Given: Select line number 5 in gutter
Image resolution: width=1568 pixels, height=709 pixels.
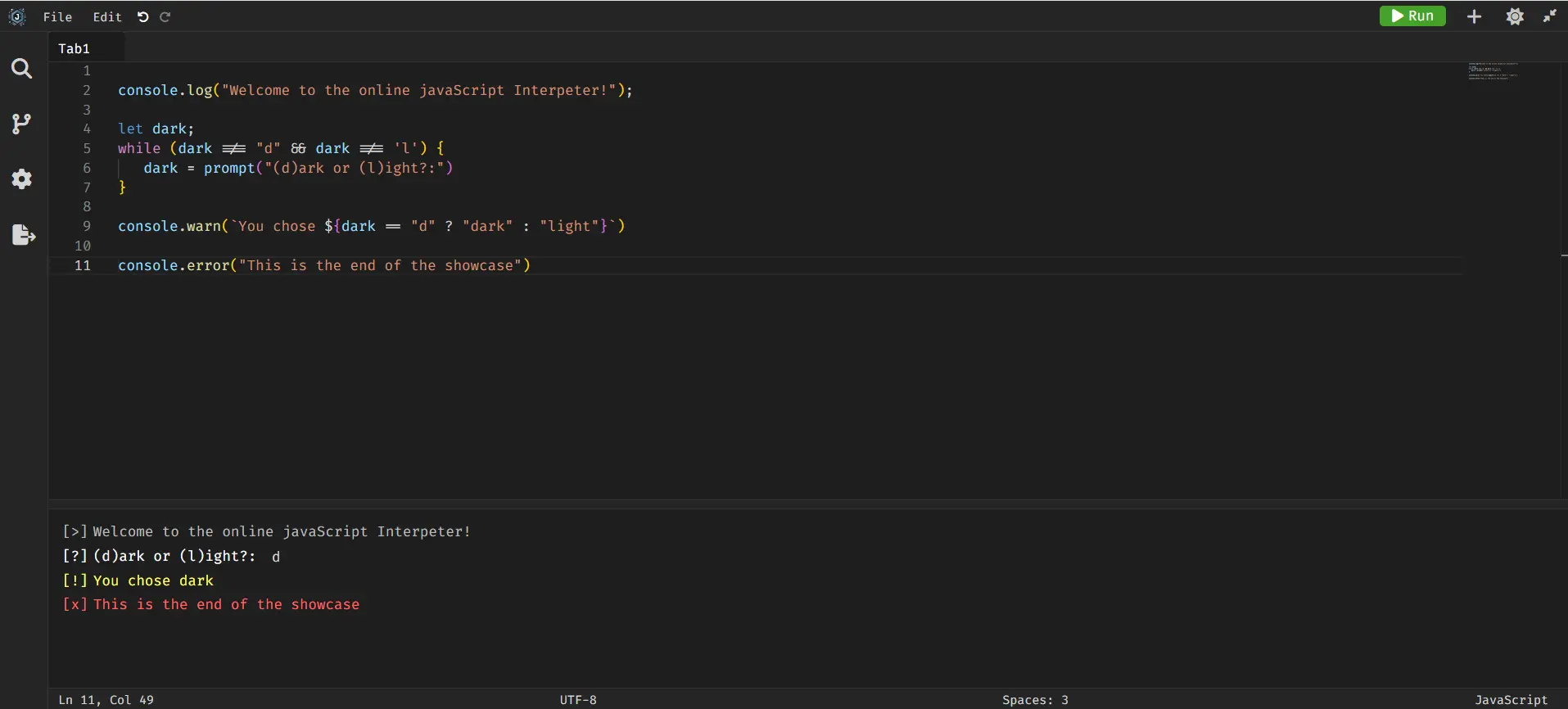Looking at the screenshot, I should 87,148.
